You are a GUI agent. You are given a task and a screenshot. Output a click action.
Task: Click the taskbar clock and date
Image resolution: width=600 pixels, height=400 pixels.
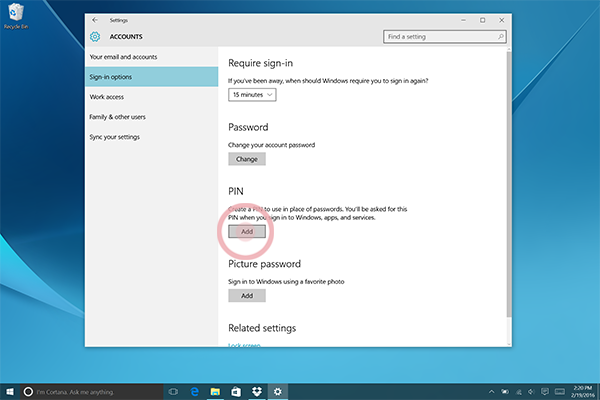point(583,392)
